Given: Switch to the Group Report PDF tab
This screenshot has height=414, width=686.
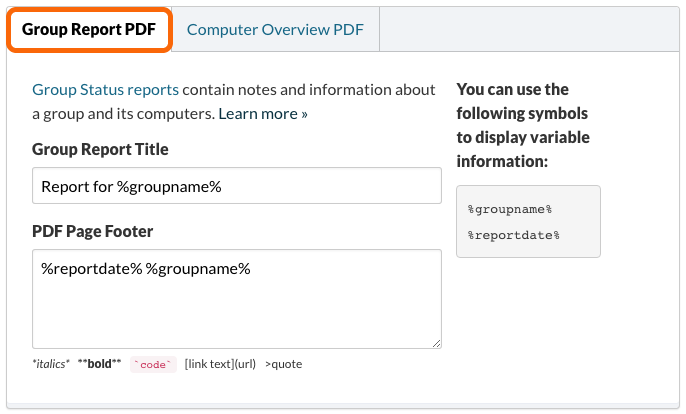Looking at the screenshot, I should click(89, 30).
